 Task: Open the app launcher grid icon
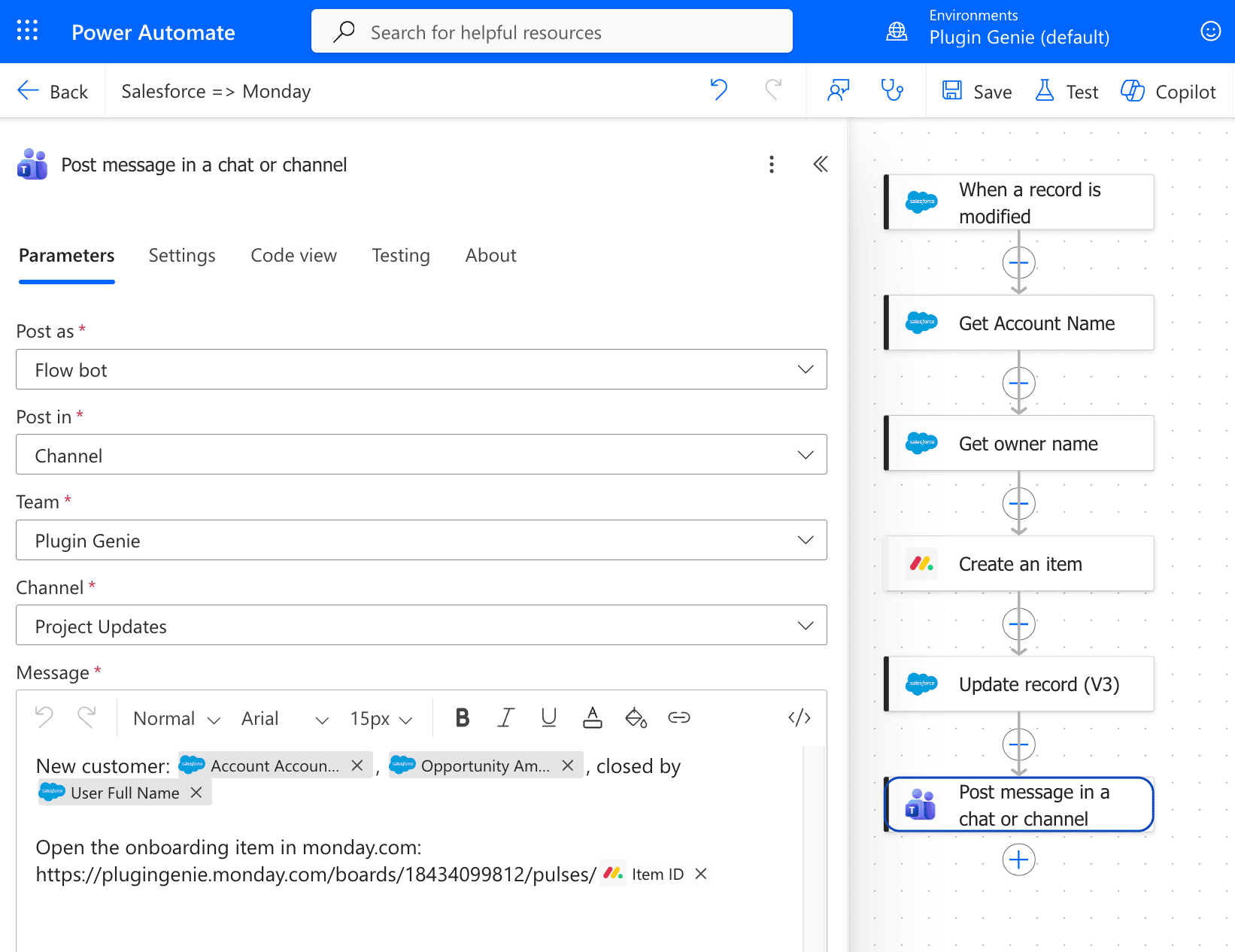coord(27,31)
